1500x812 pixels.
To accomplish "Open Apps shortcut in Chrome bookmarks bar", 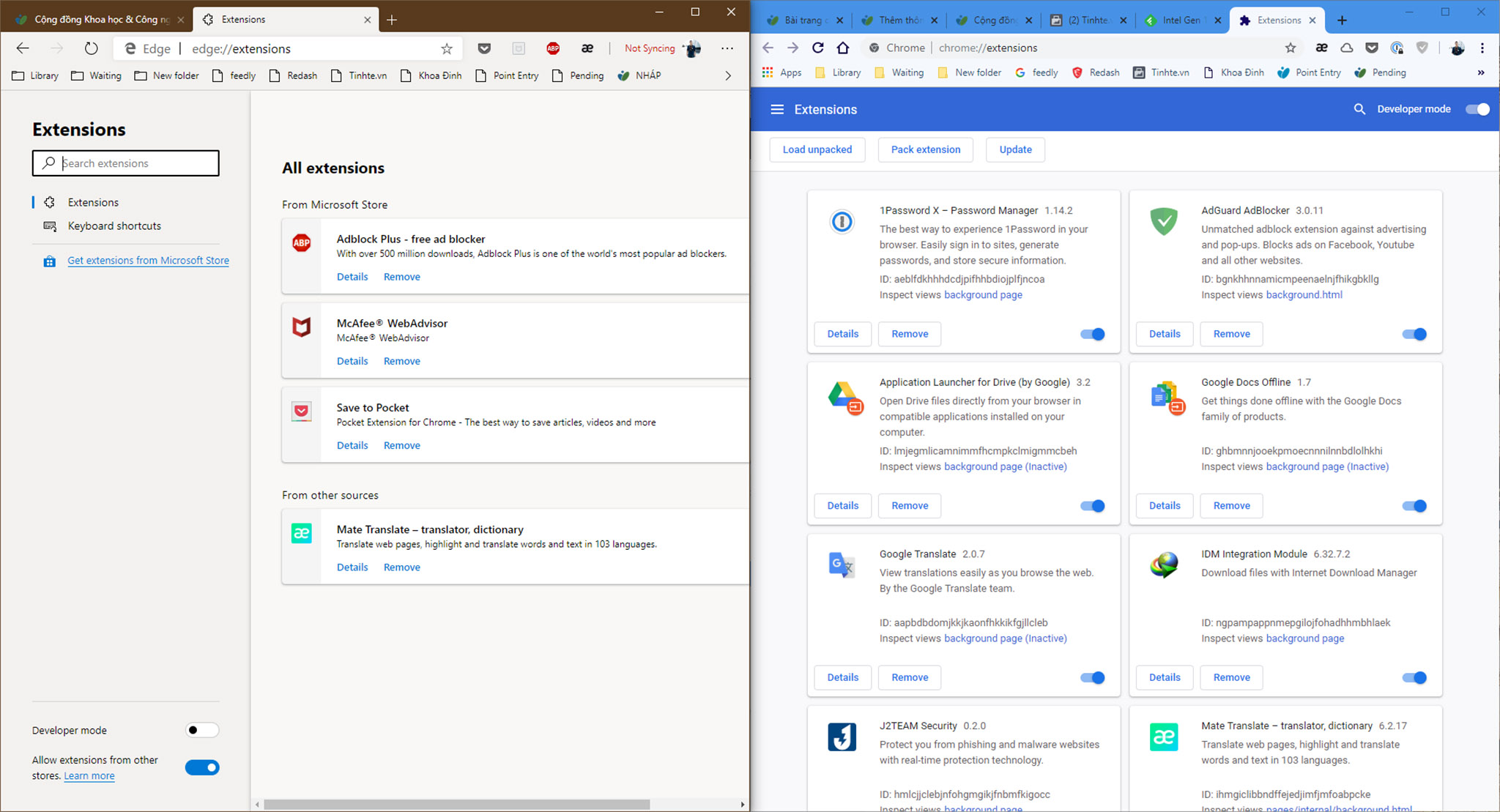I will [x=781, y=72].
